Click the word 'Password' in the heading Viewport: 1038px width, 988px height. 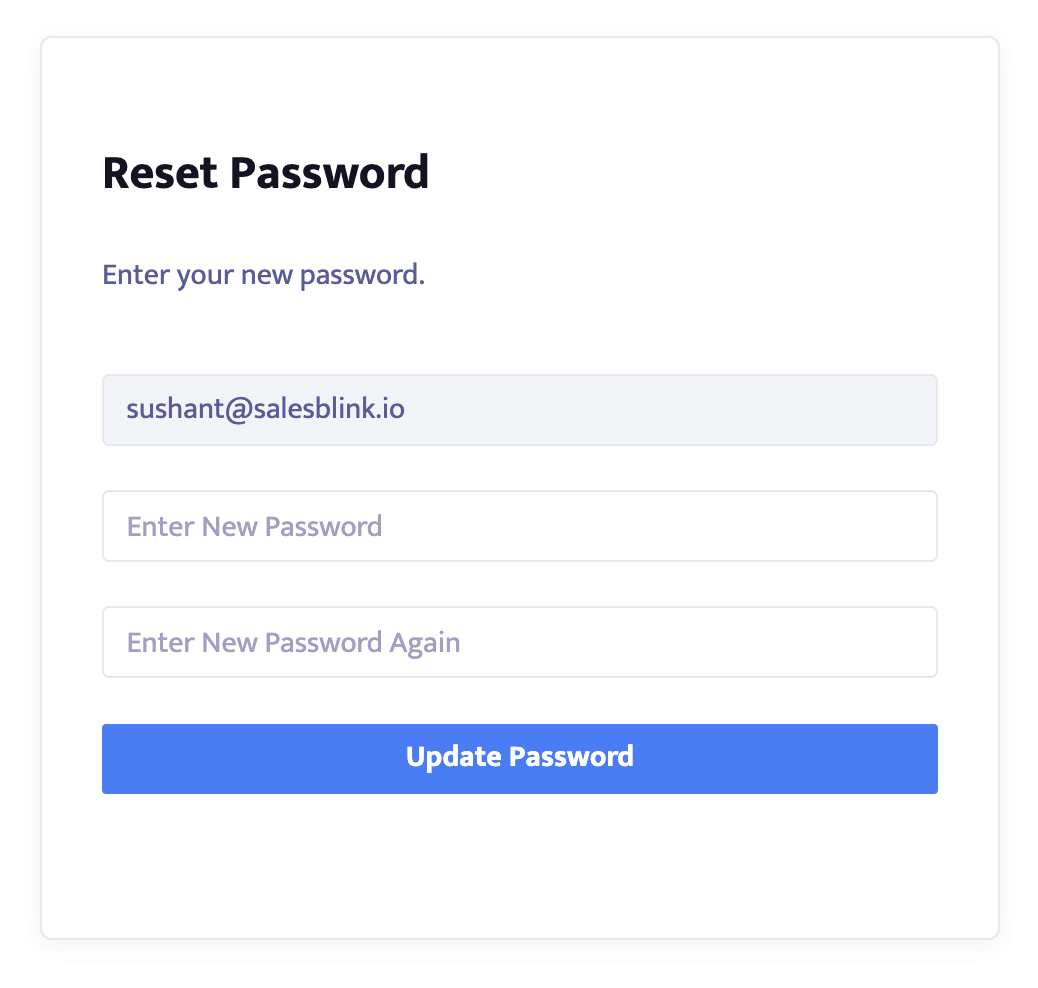(x=329, y=173)
